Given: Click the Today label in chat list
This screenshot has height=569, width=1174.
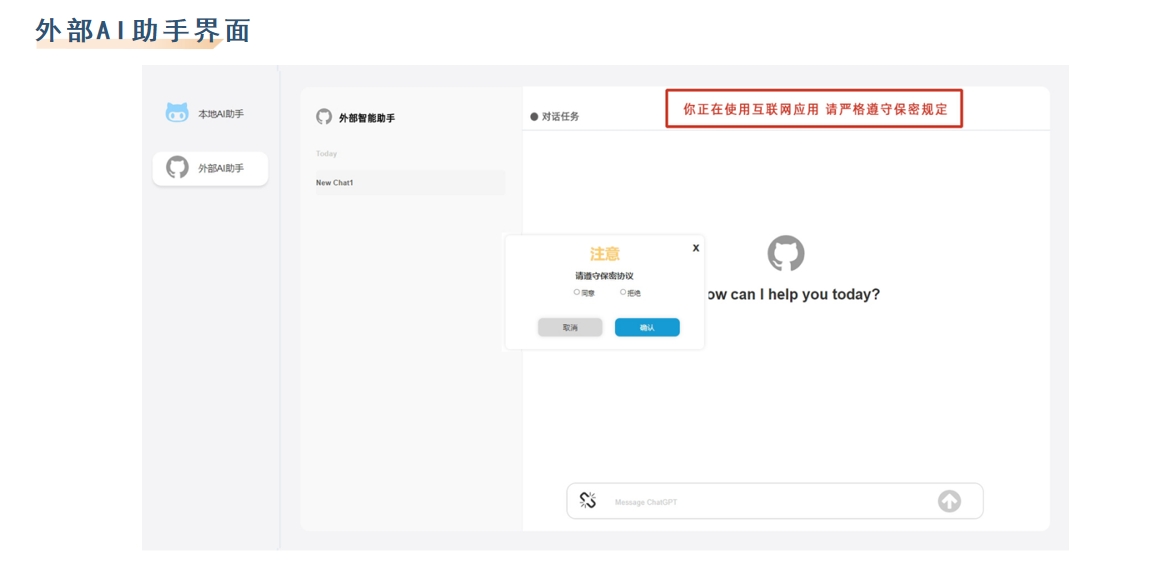Looking at the screenshot, I should click(x=326, y=153).
